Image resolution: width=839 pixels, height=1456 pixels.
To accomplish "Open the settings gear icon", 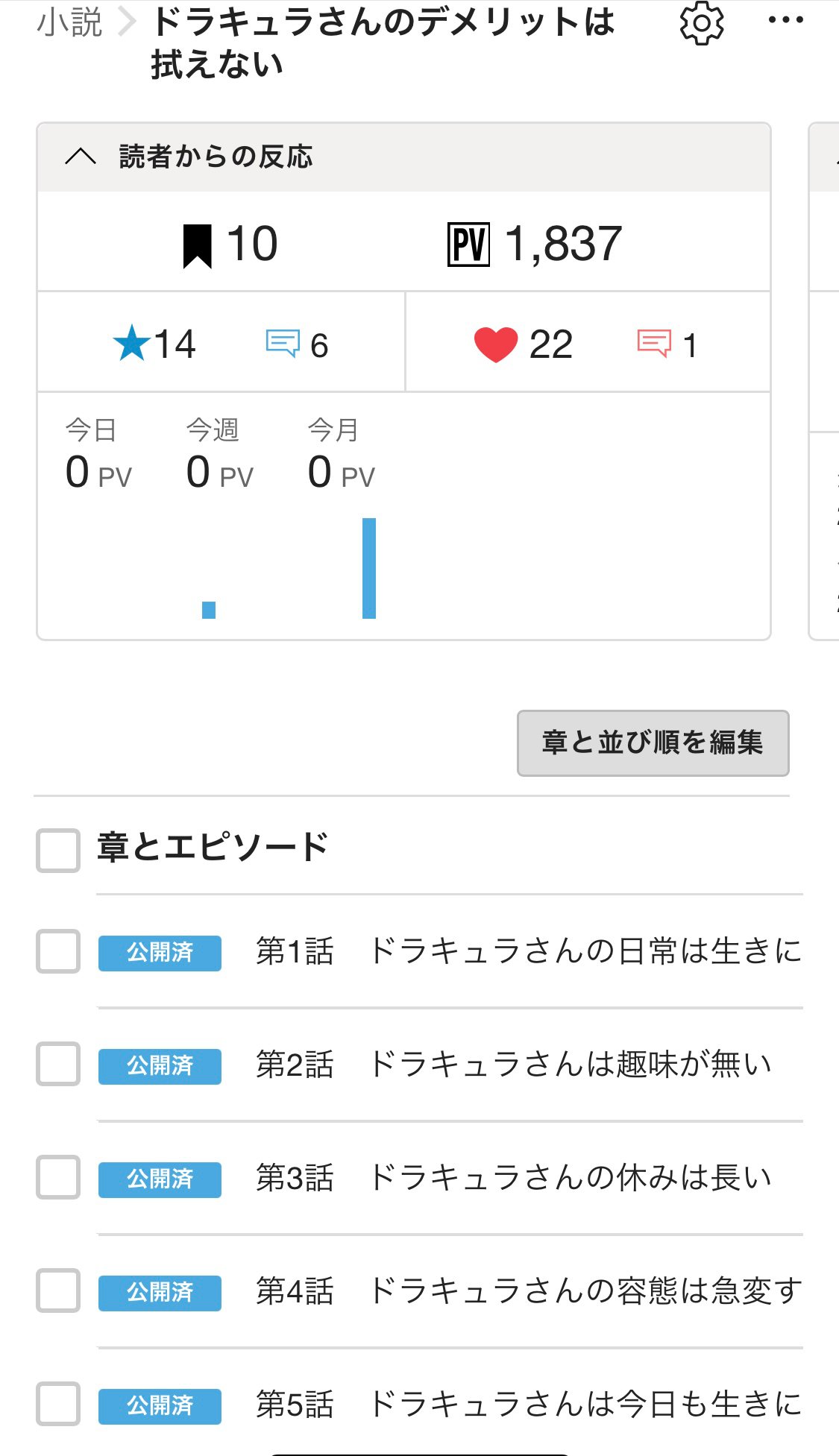I will [x=702, y=23].
